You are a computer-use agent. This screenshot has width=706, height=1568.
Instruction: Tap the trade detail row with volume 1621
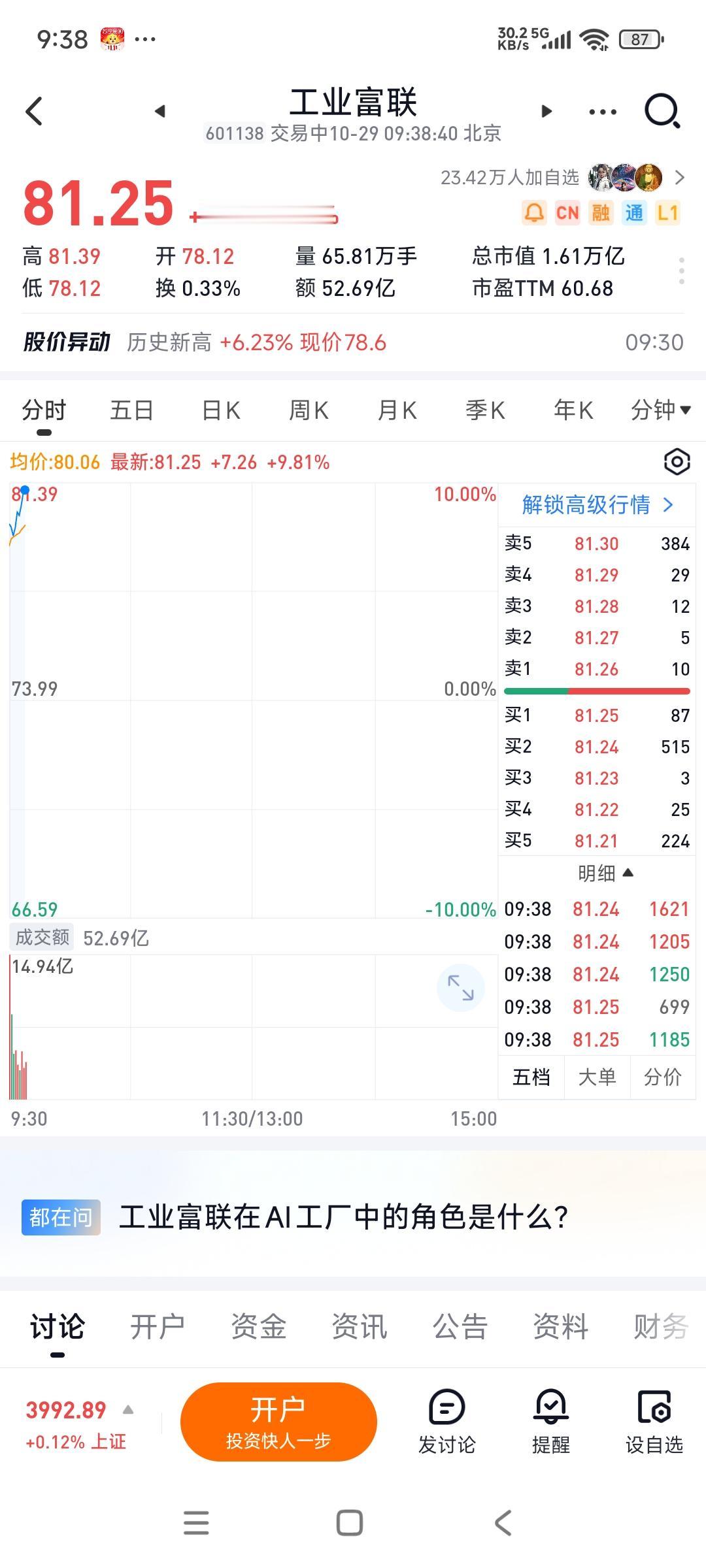coord(597,909)
